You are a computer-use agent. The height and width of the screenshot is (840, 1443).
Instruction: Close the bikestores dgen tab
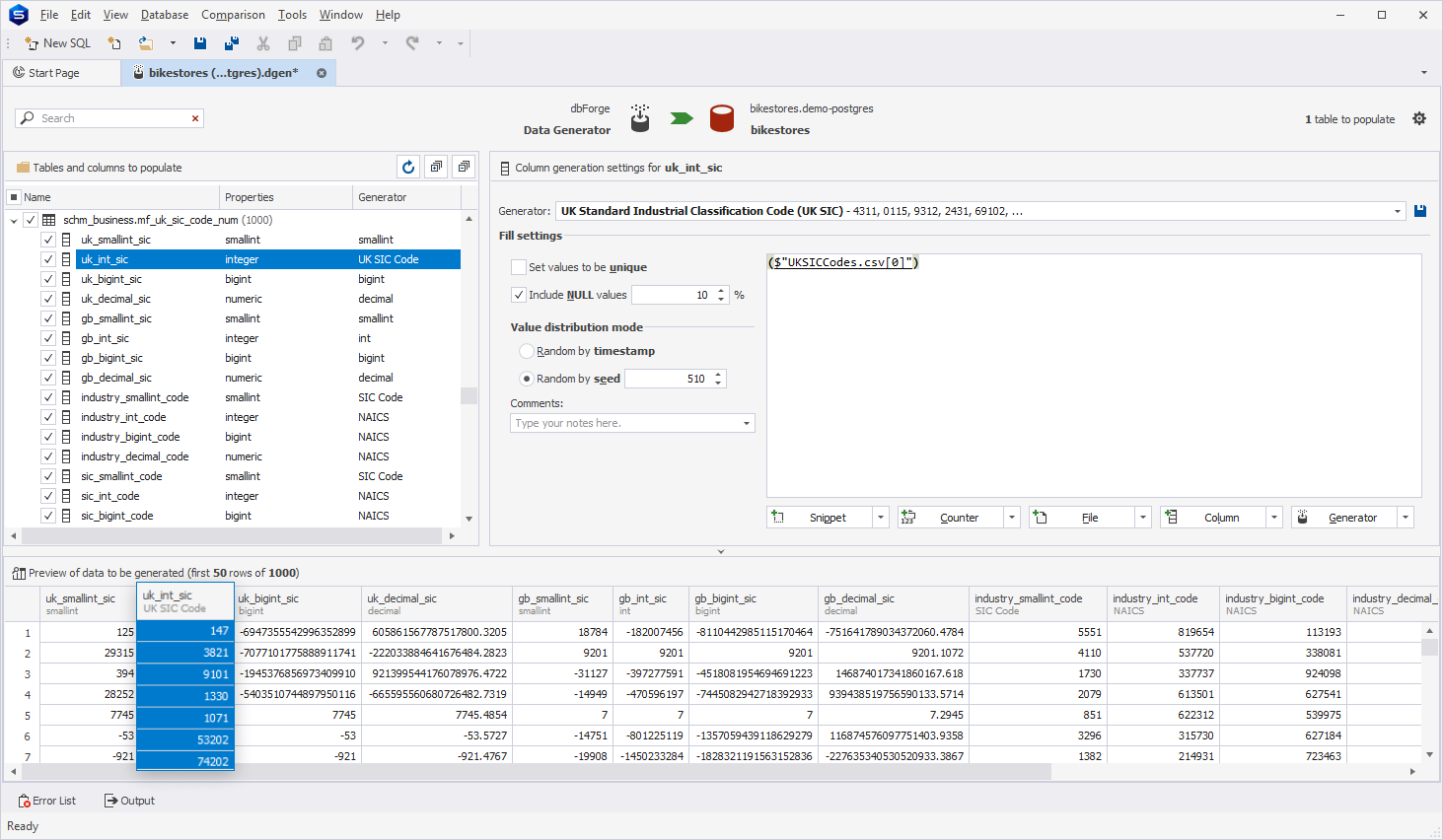322,73
